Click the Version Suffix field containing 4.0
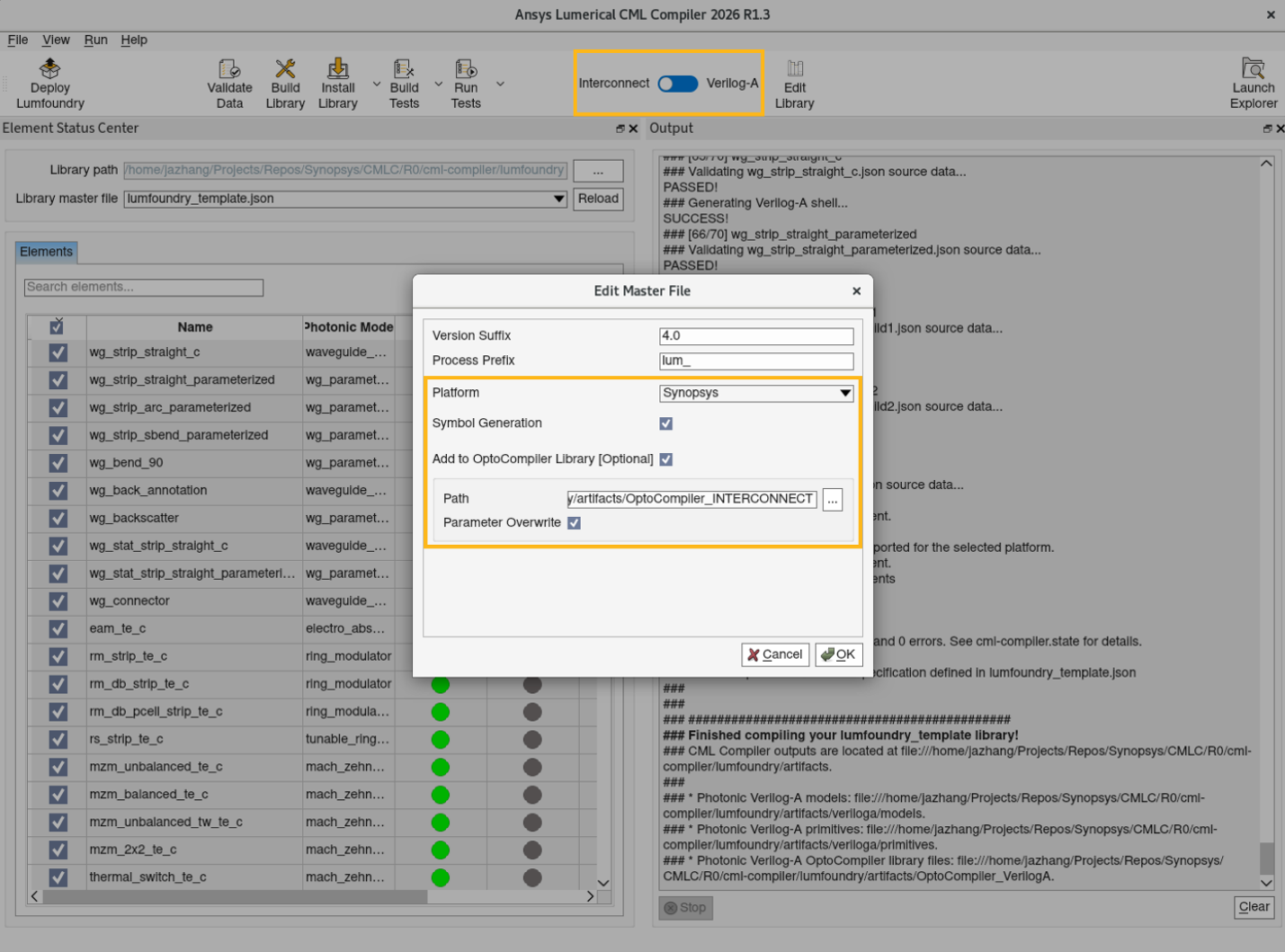Screen dimensions: 1285x952 756,335
